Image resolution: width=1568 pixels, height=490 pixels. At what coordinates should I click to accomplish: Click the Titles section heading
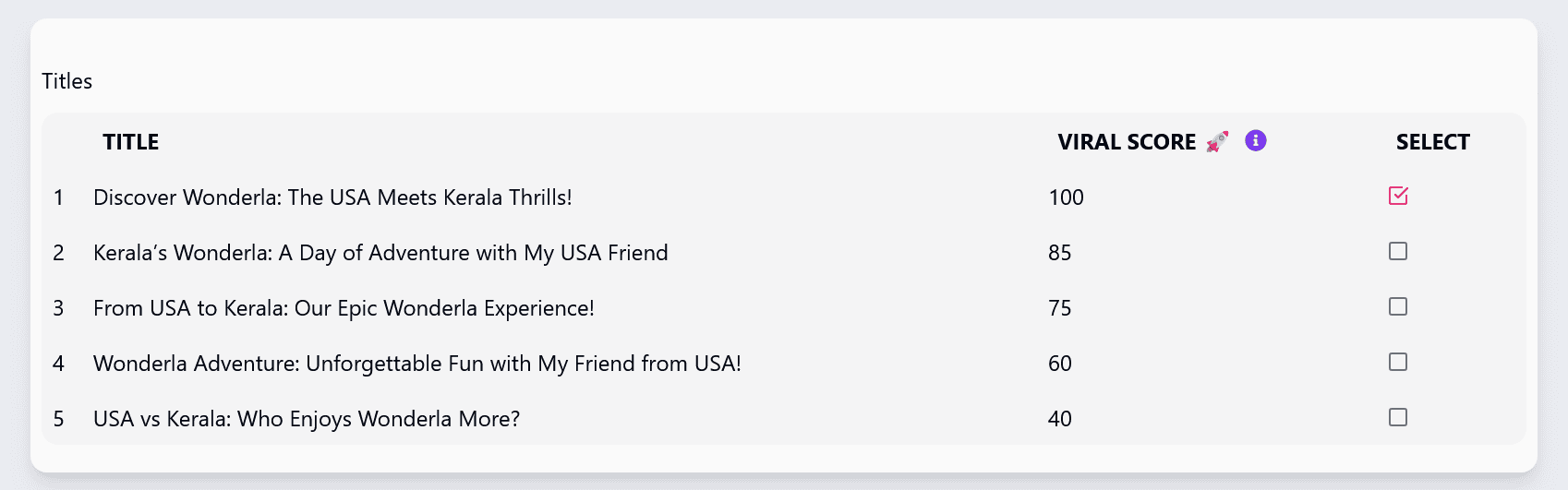tap(67, 81)
